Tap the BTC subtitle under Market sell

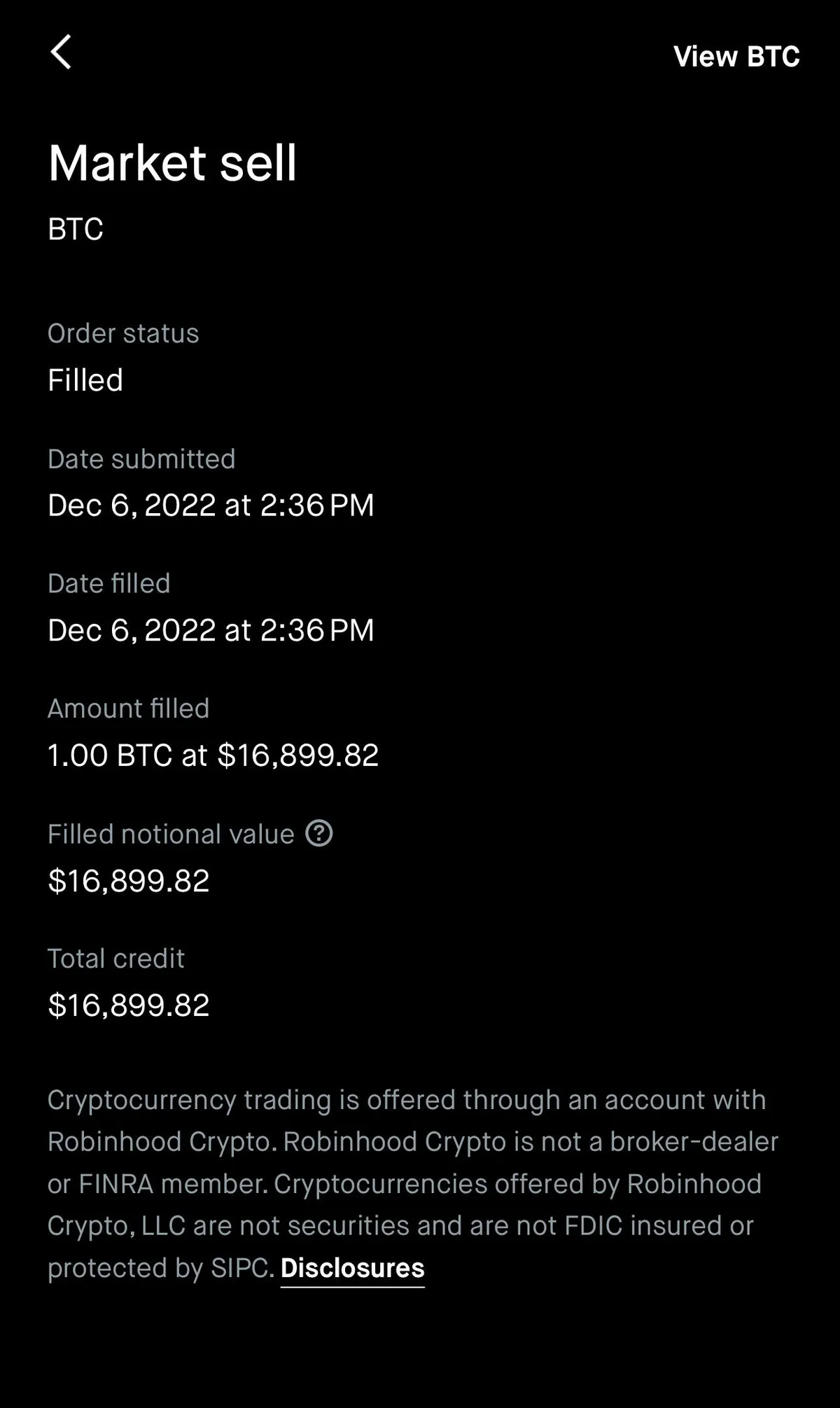click(76, 229)
